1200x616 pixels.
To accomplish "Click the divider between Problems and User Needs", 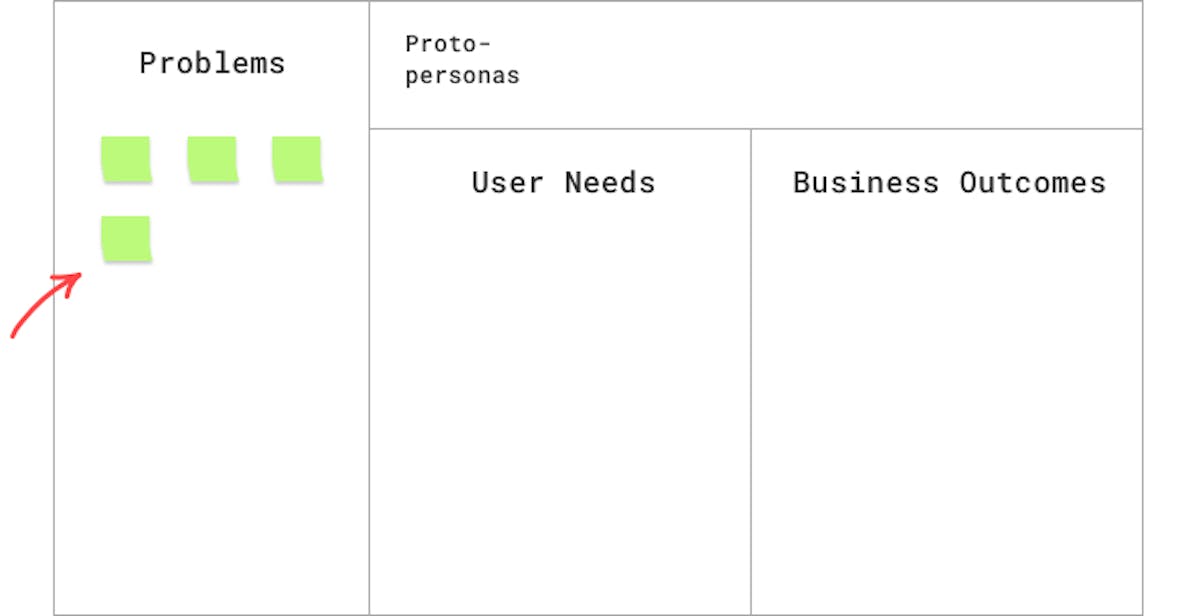I will click(x=369, y=308).
